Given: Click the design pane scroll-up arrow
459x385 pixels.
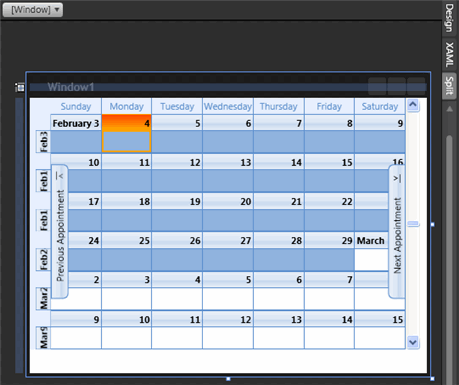Looking at the screenshot, I should point(450,109).
